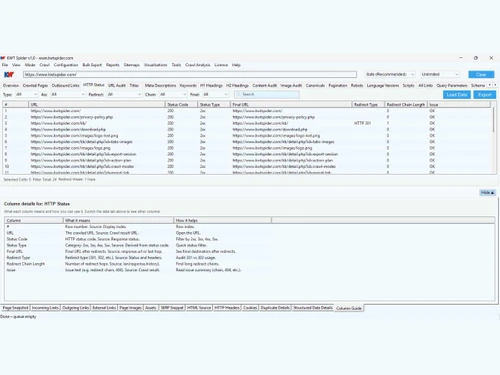This screenshot has width=500, height=375.
Task: Click the Export button
Action: [485, 95]
